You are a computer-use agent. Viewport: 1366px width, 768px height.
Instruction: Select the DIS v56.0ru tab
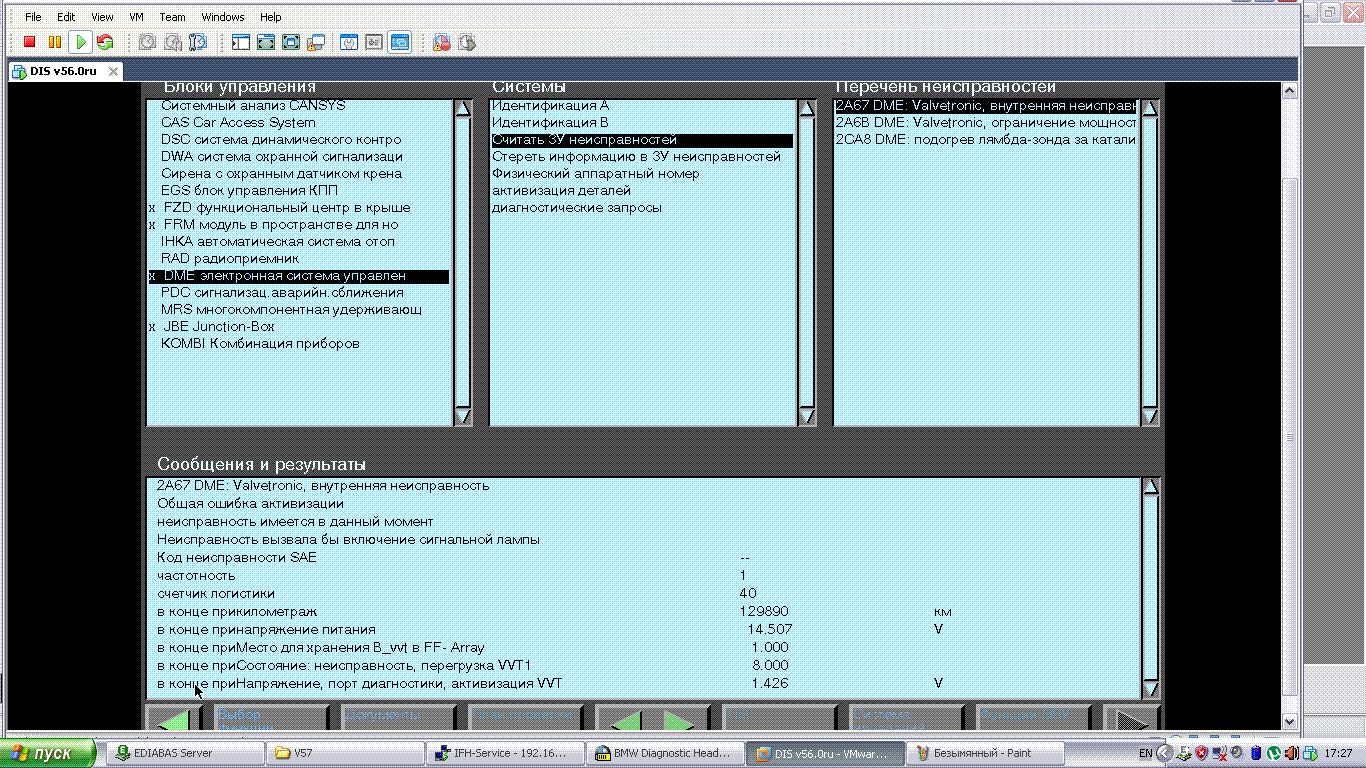click(63, 71)
